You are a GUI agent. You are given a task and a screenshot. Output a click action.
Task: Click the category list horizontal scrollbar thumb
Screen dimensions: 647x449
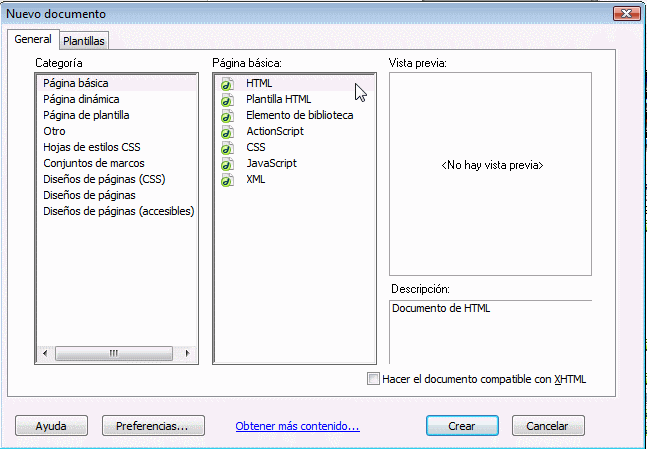tap(114, 353)
